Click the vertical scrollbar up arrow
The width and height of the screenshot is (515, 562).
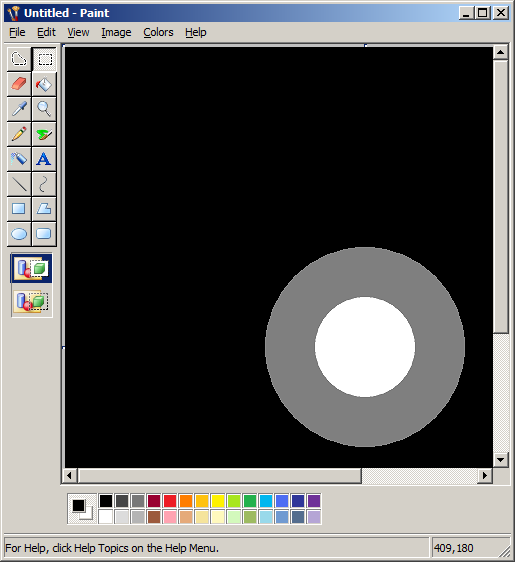(501, 53)
